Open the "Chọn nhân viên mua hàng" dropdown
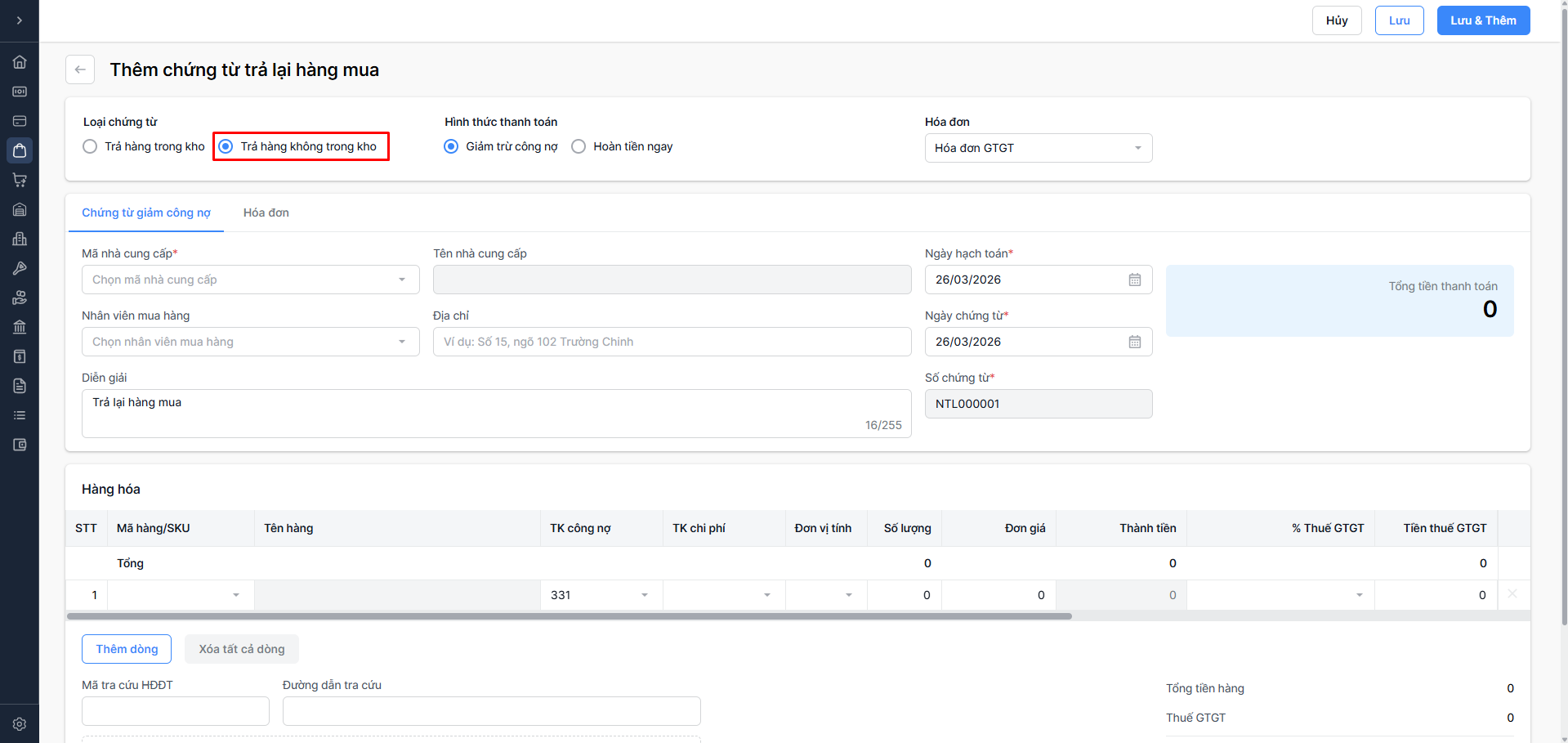Screen dimensions: 1568x743 (x=250, y=342)
